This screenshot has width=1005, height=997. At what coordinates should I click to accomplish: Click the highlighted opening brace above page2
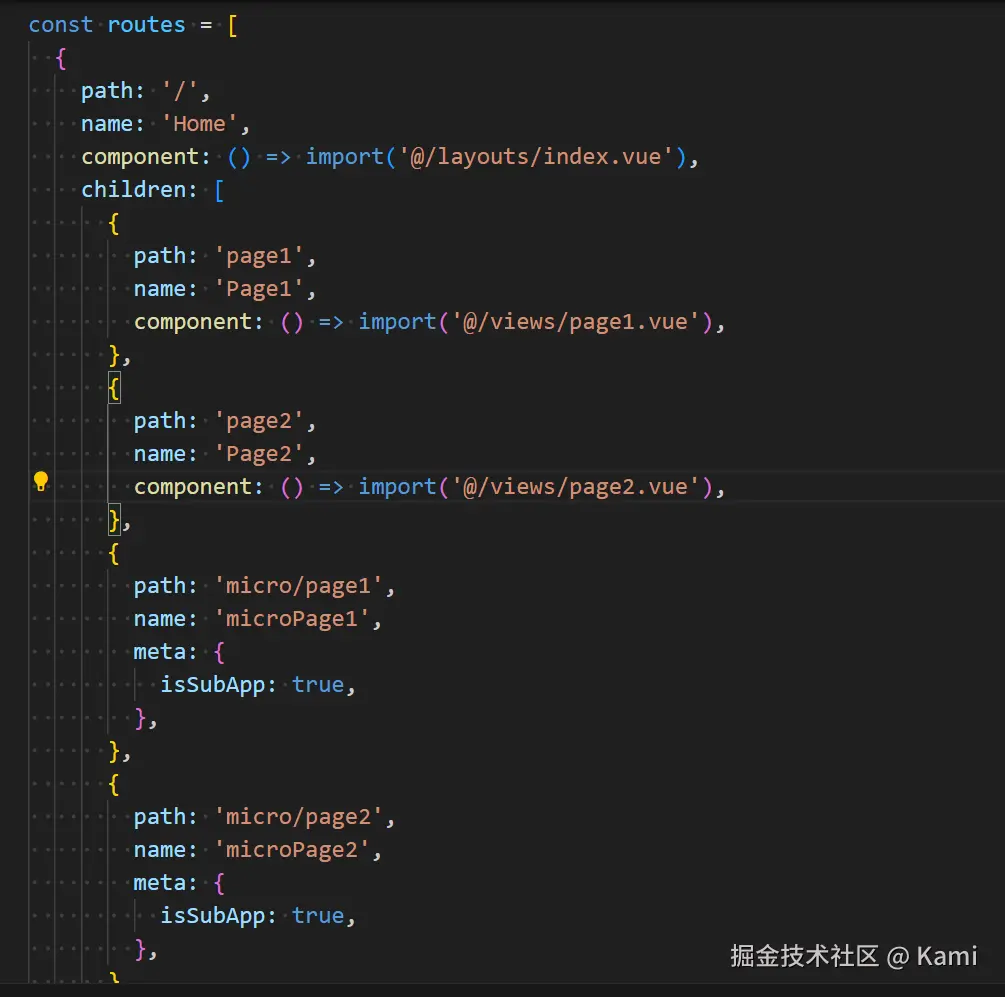coord(114,388)
